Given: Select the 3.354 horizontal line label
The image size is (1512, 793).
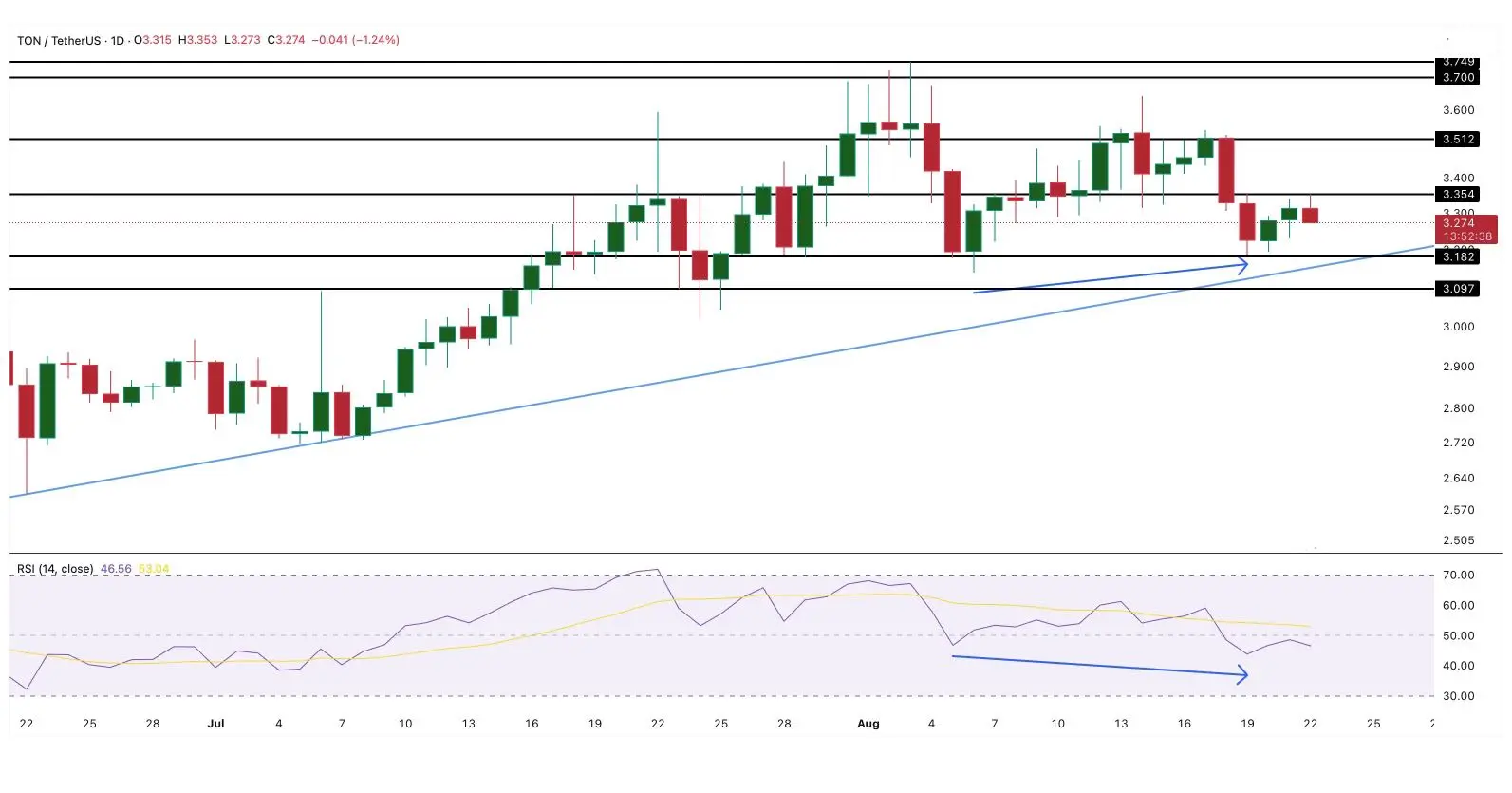Looking at the screenshot, I should [1458, 194].
